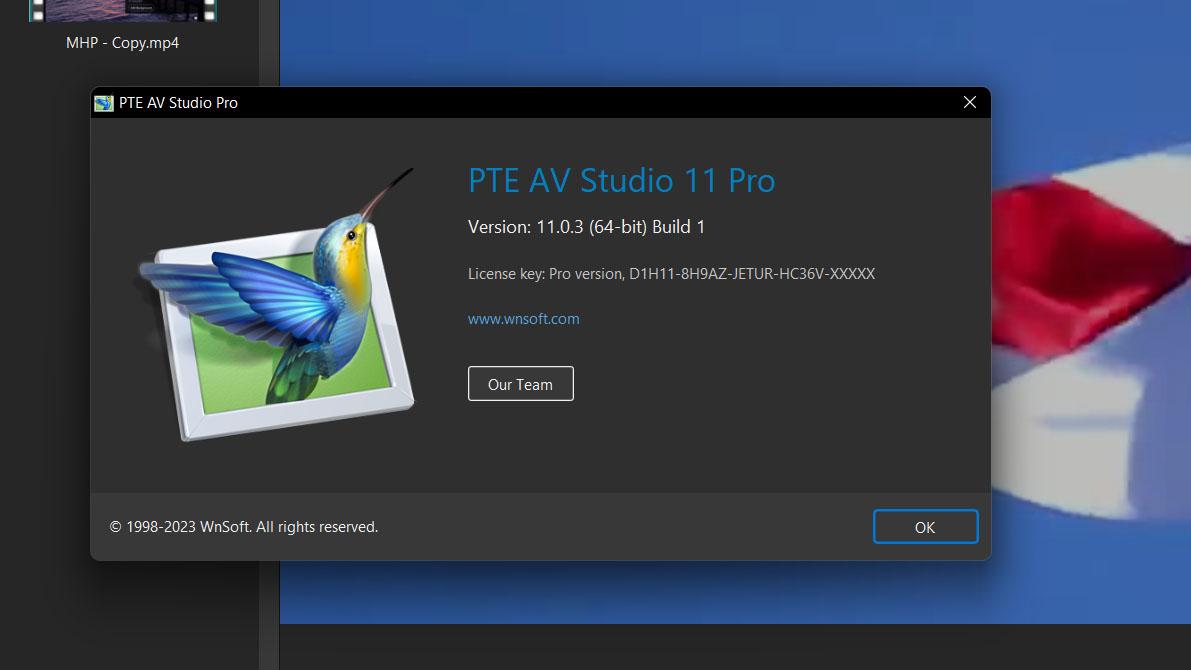Click the MHP - Copy.mp4 file name
This screenshot has height=670, width=1191.
click(122, 43)
